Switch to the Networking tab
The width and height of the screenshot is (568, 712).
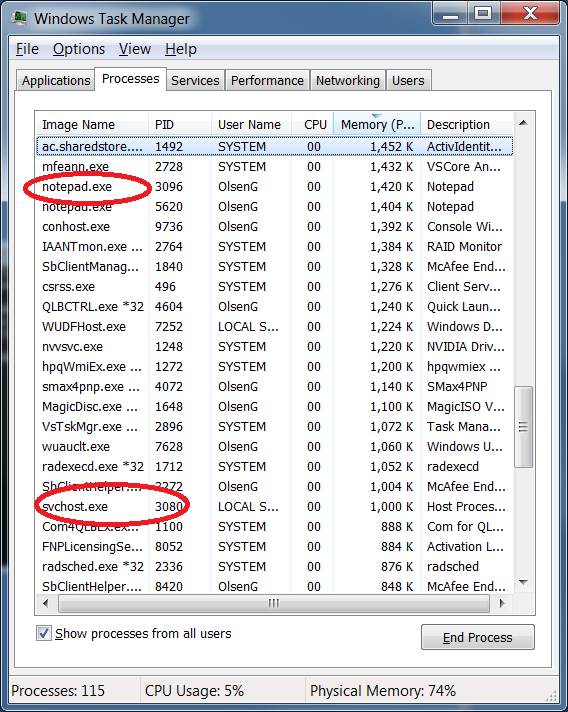click(348, 80)
